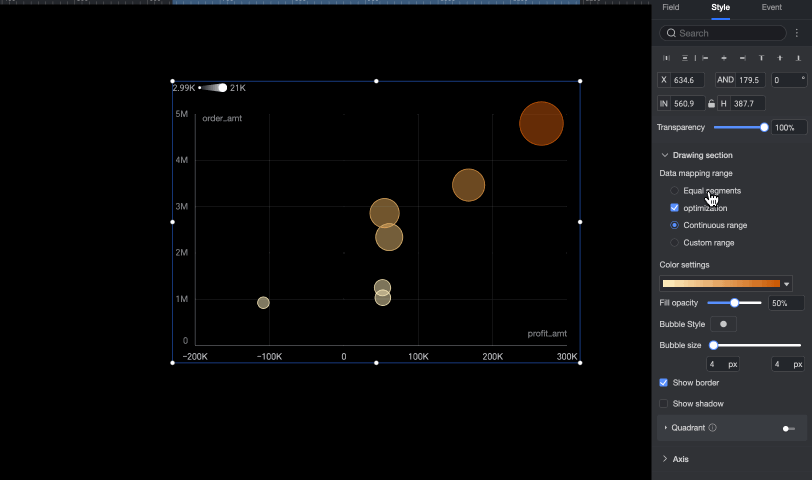Select the Equal segments radio option
The image size is (812, 480).
click(x=674, y=191)
